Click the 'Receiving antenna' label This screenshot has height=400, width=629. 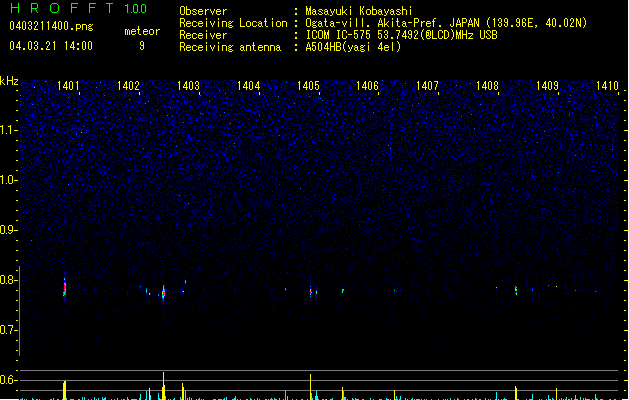pos(230,47)
